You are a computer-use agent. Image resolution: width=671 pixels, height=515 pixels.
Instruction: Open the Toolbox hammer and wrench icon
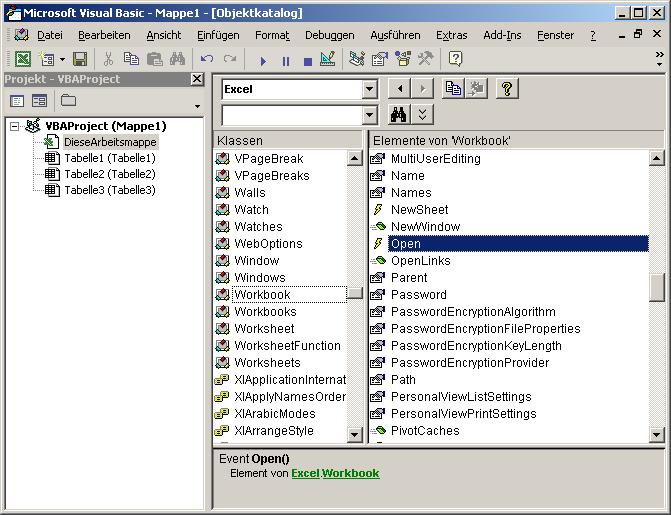[425, 59]
